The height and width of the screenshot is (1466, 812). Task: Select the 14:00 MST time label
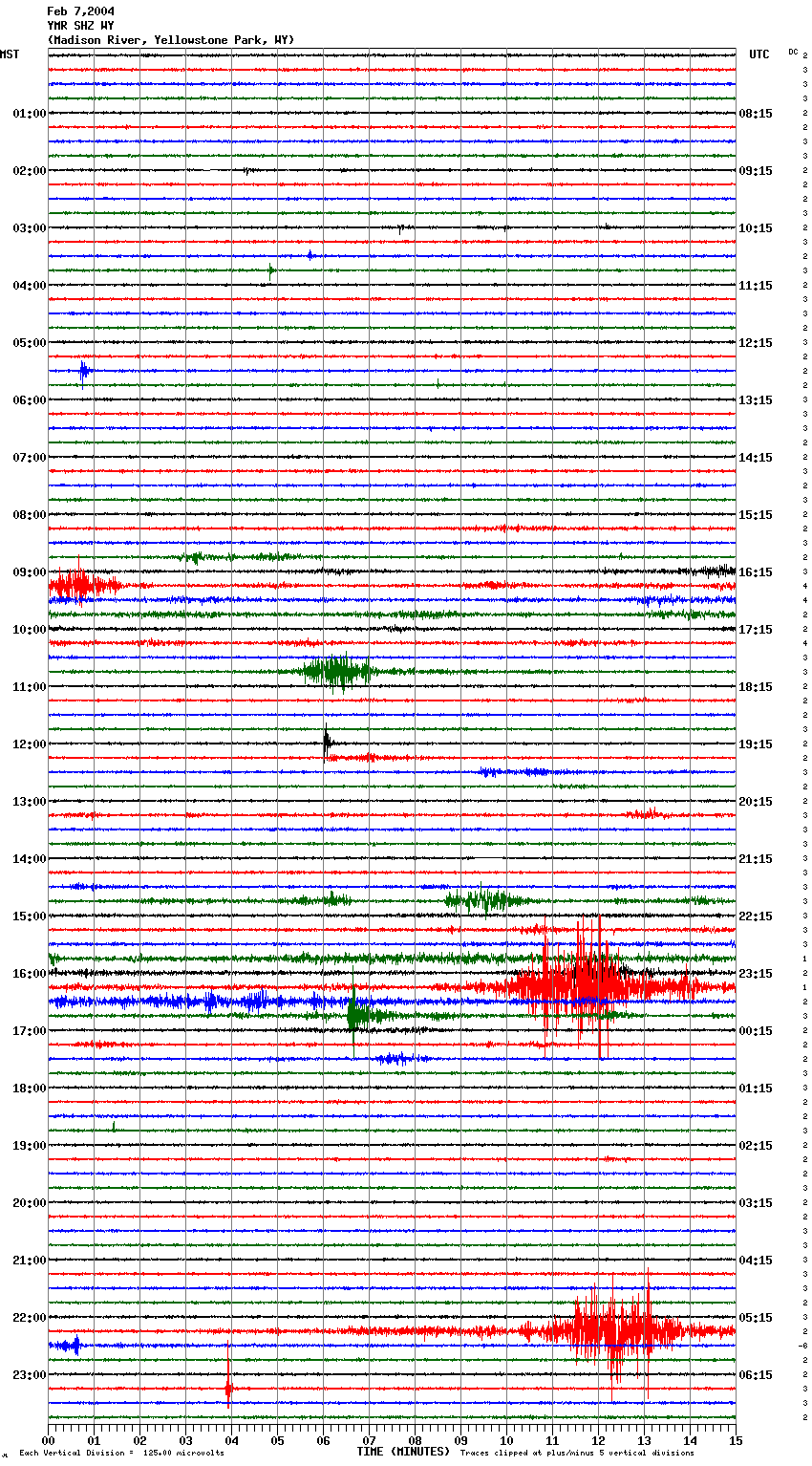click(x=30, y=859)
